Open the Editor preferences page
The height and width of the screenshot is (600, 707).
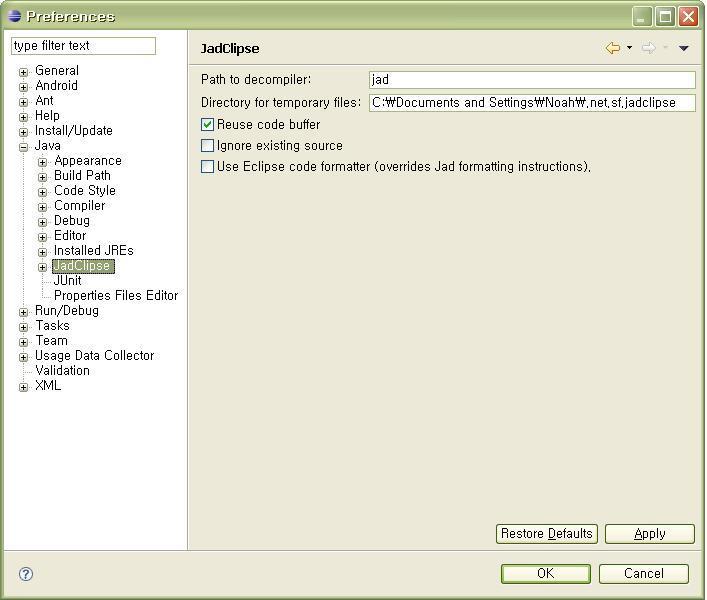(x=70, y=235)
